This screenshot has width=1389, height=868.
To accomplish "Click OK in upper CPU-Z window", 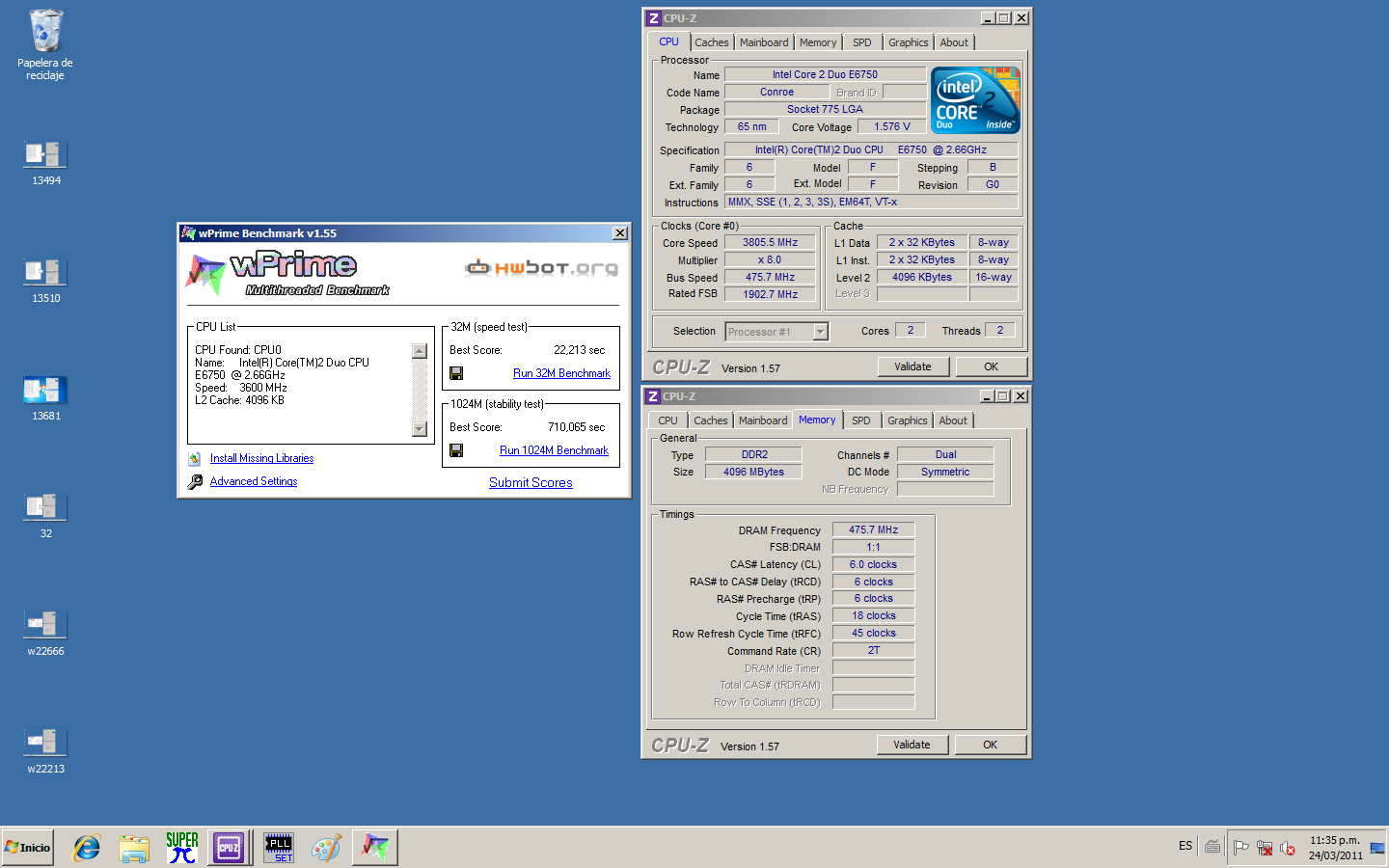I will tap(992, 366).
